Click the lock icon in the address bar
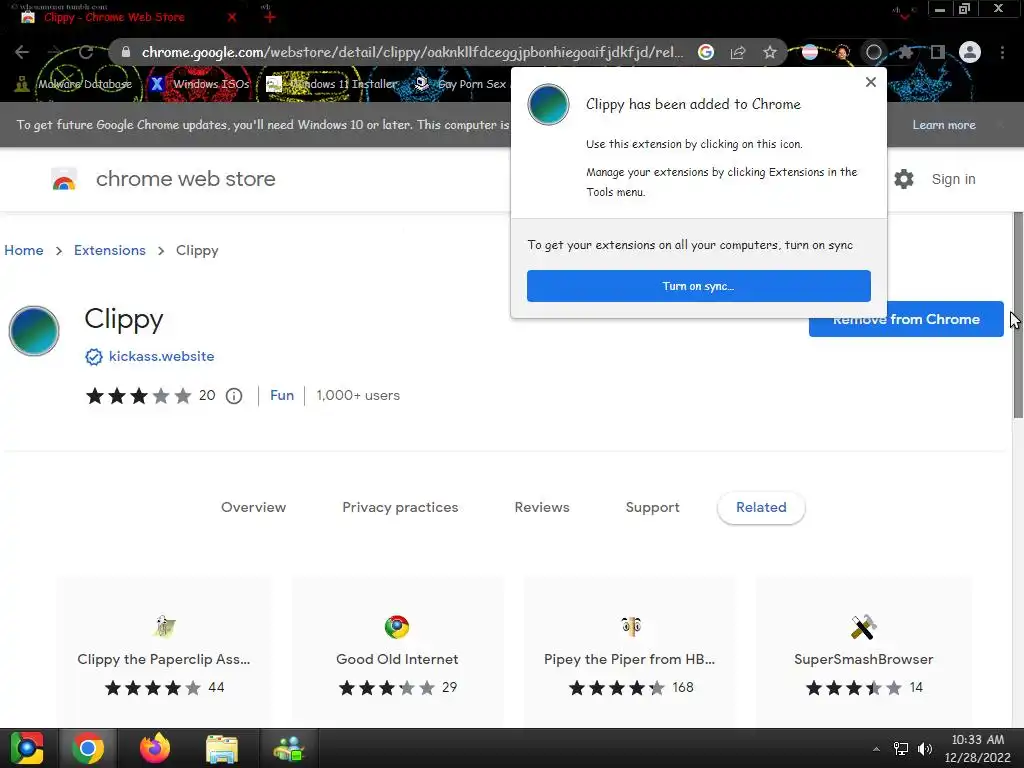This screenshot has width=1024, height=768. (x=126, y=52)
